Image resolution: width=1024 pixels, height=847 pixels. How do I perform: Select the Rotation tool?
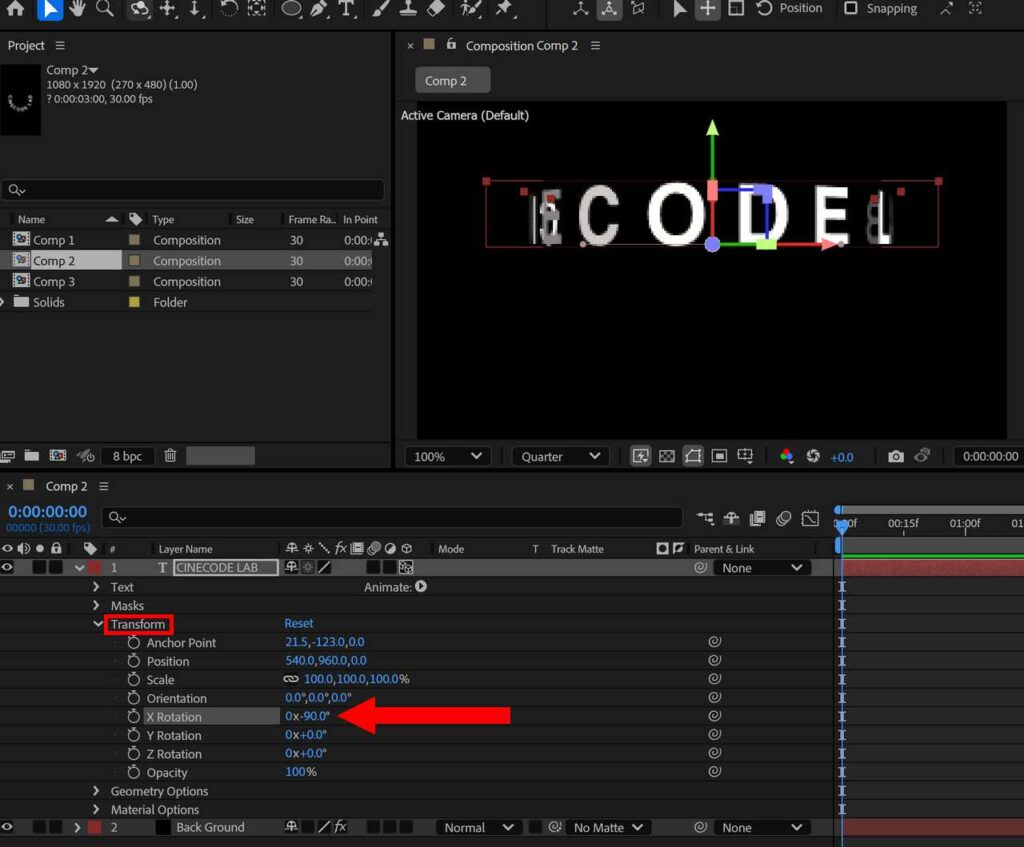coord(229,8)
